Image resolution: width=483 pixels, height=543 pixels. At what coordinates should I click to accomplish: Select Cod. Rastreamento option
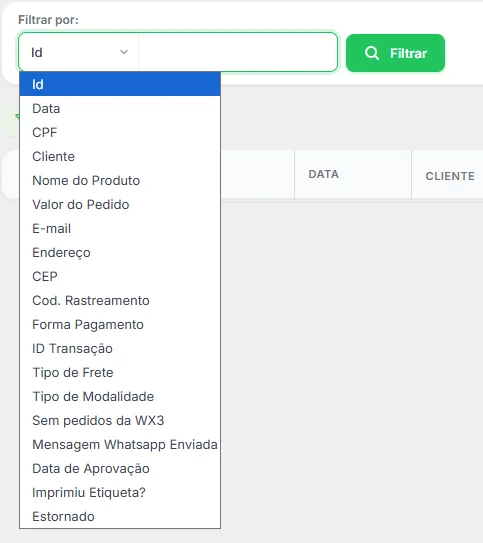(120, 301)
